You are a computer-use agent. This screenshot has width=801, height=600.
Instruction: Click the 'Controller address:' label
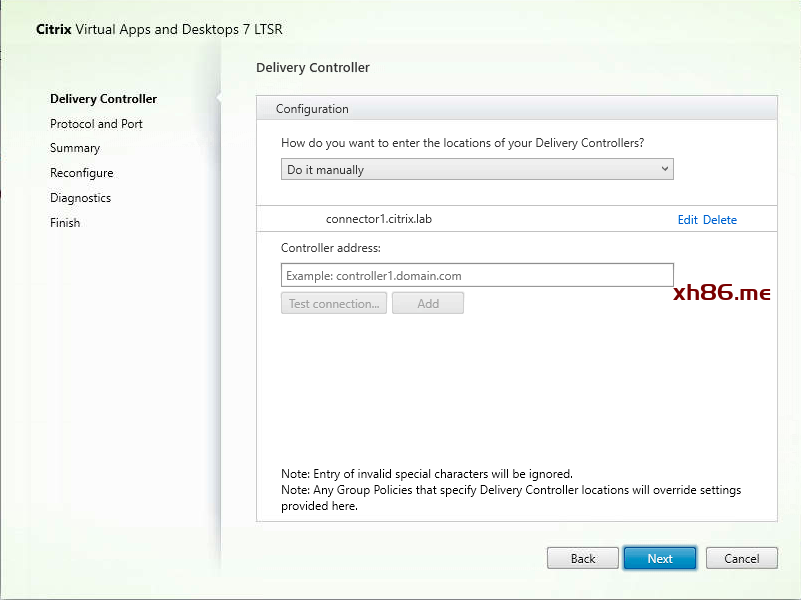[331, 248]
